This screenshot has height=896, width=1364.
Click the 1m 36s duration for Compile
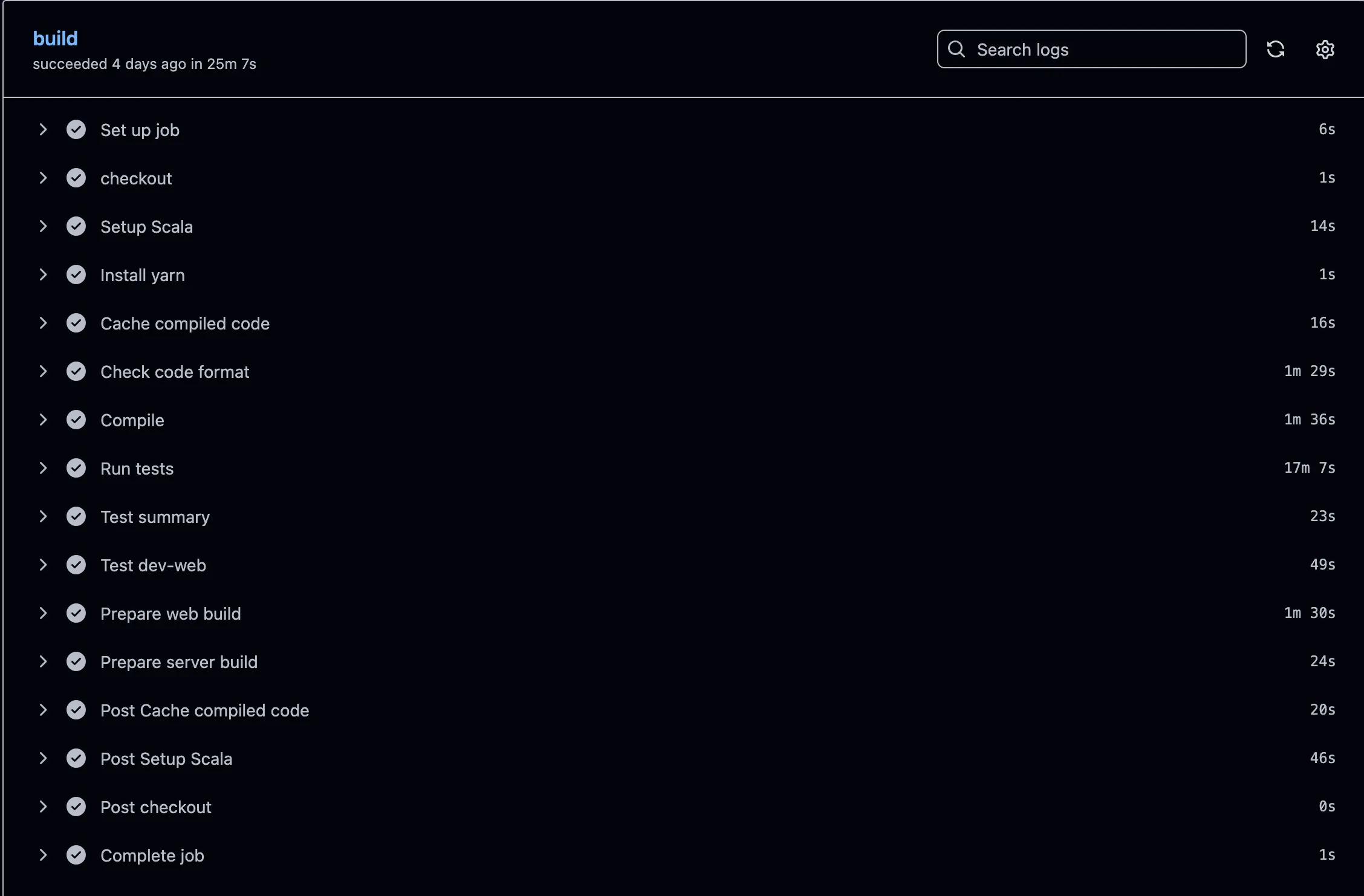click(x=1310, y=420)
